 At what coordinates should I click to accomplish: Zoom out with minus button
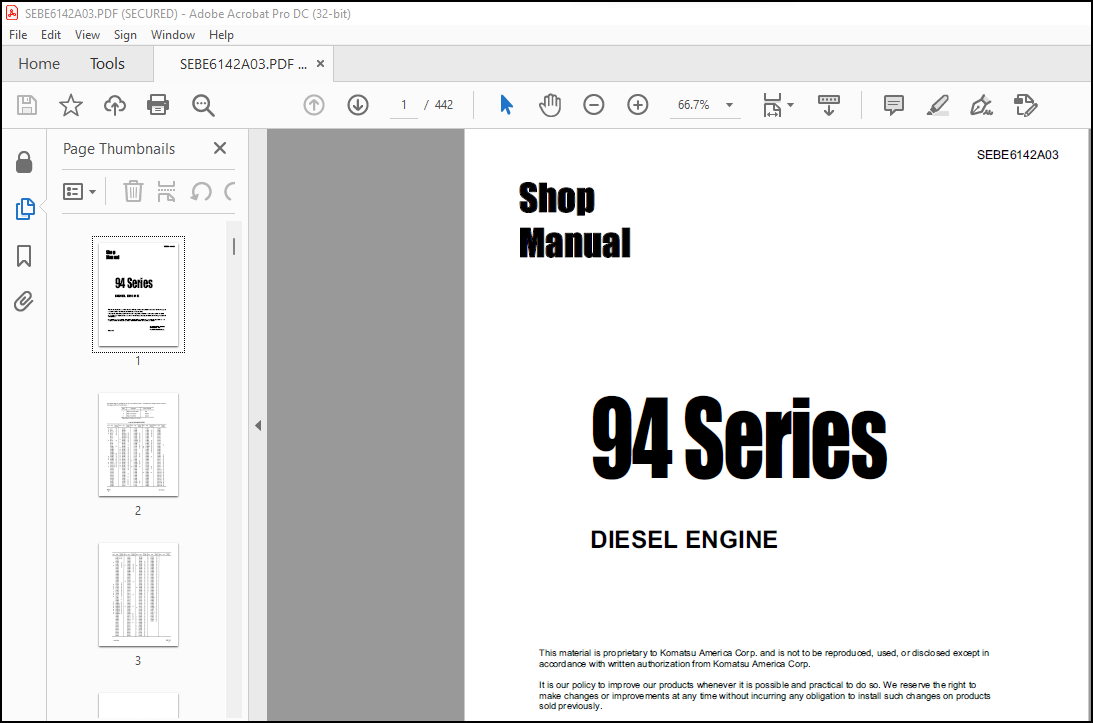(594, 105)
